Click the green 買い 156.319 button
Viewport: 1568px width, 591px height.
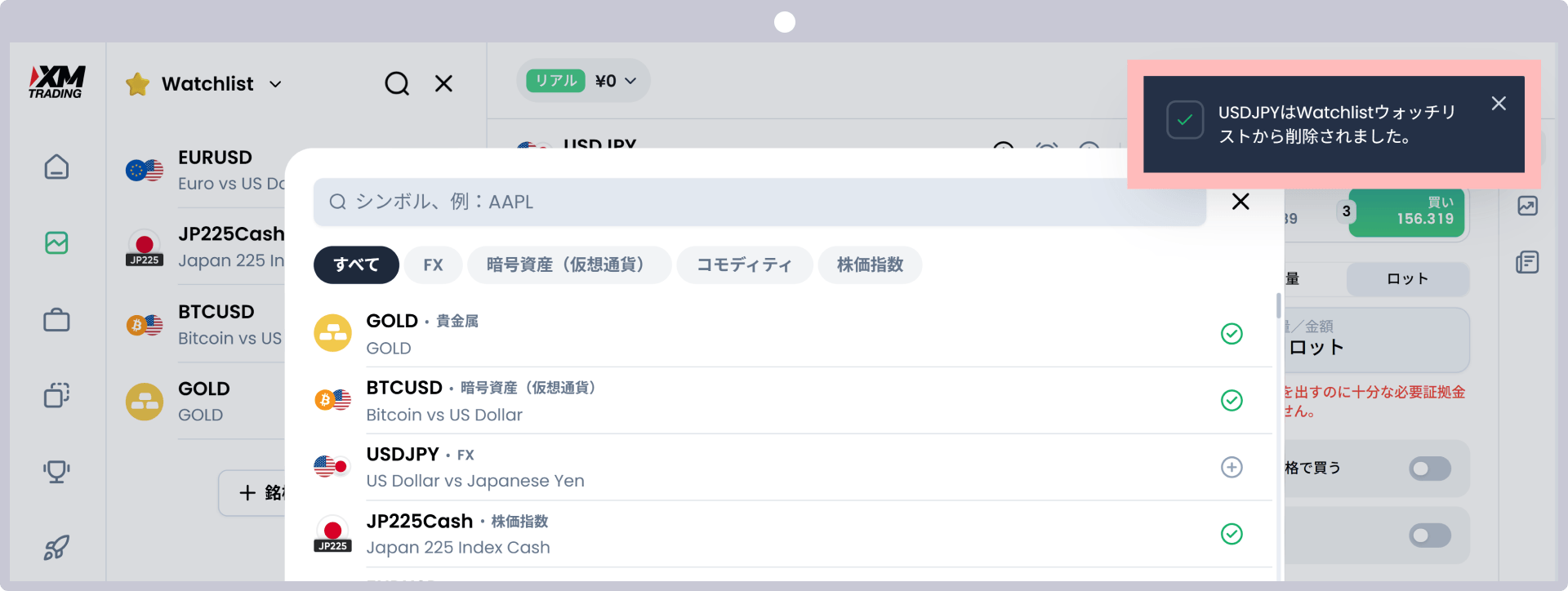(x=1406, y=212)
